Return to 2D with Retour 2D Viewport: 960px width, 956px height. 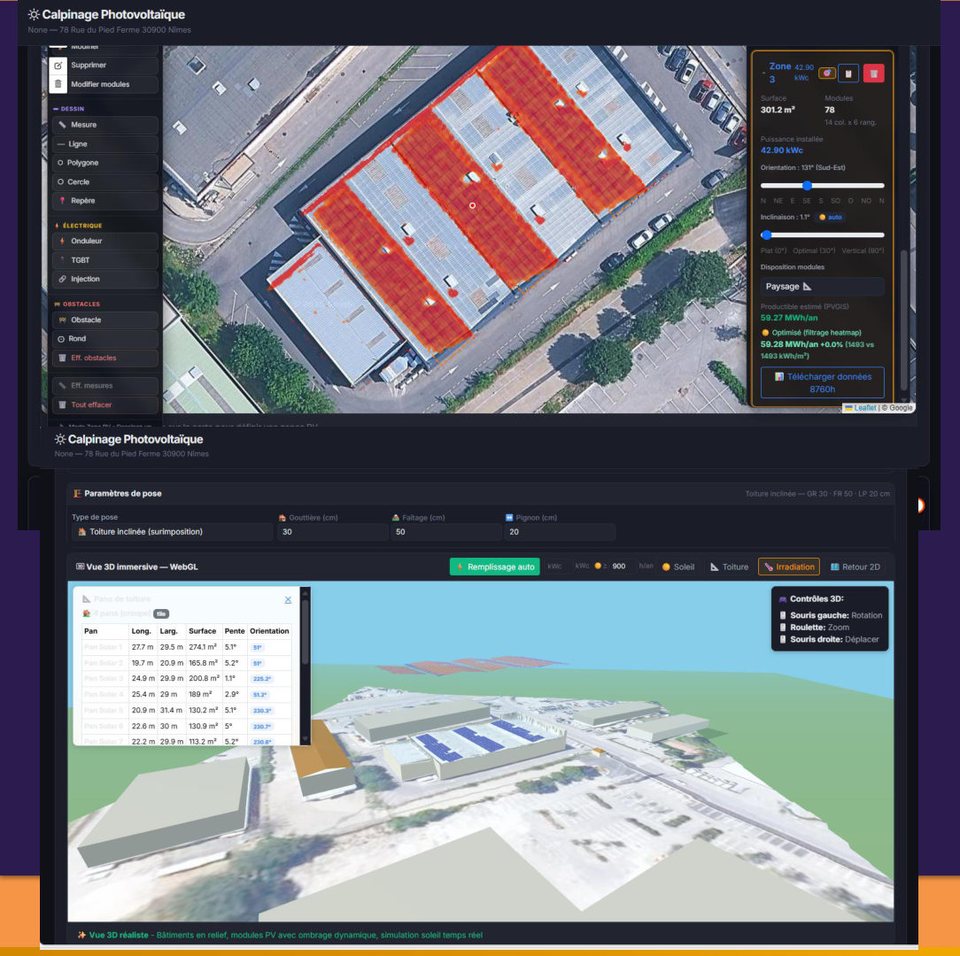[x=855, y=567]
